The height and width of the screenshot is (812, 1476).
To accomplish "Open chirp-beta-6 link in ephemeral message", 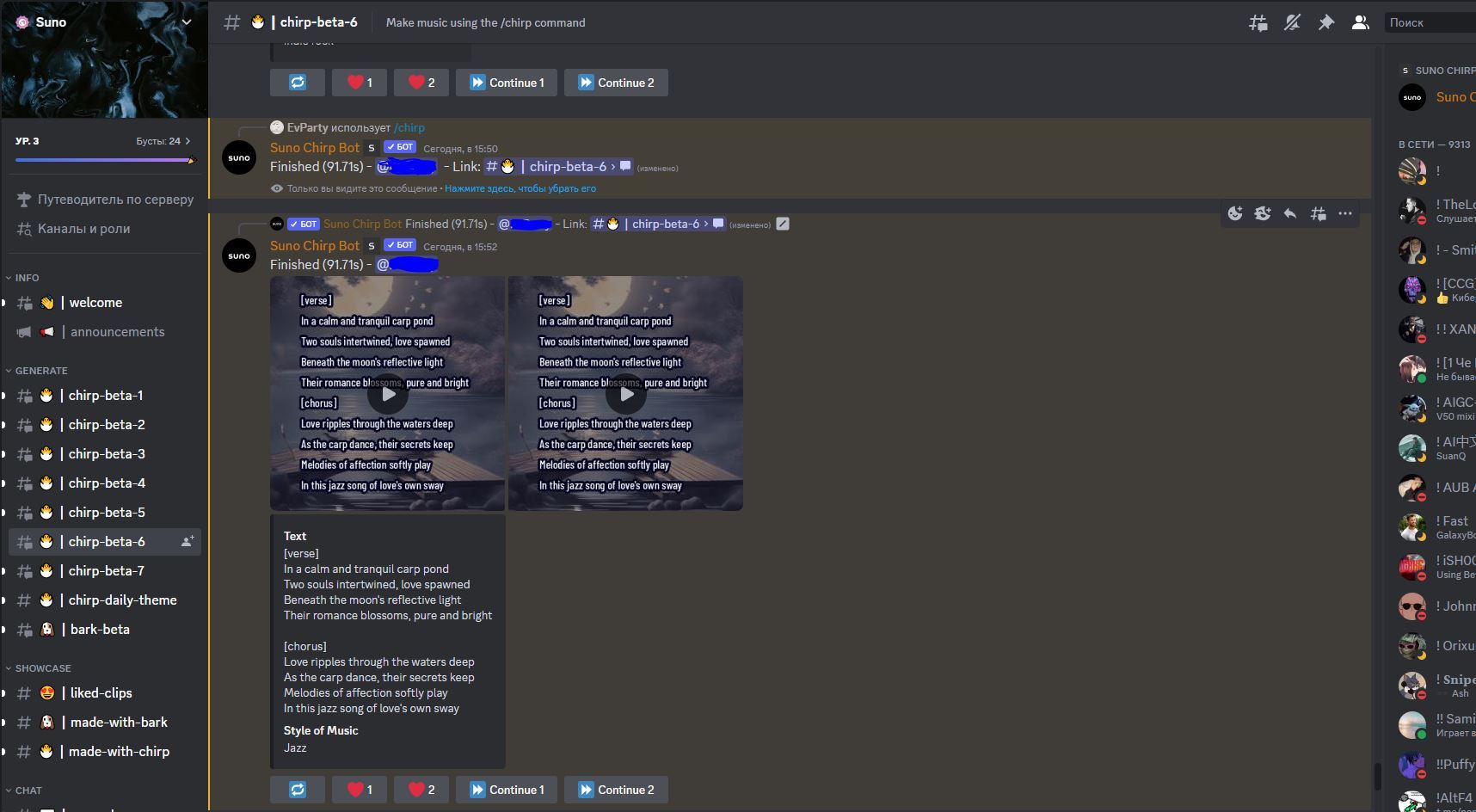I will click(559, 167).
